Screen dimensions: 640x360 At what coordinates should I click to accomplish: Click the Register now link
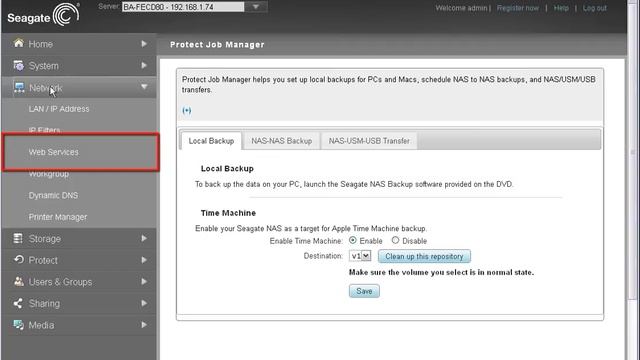(x=518, y=8)
